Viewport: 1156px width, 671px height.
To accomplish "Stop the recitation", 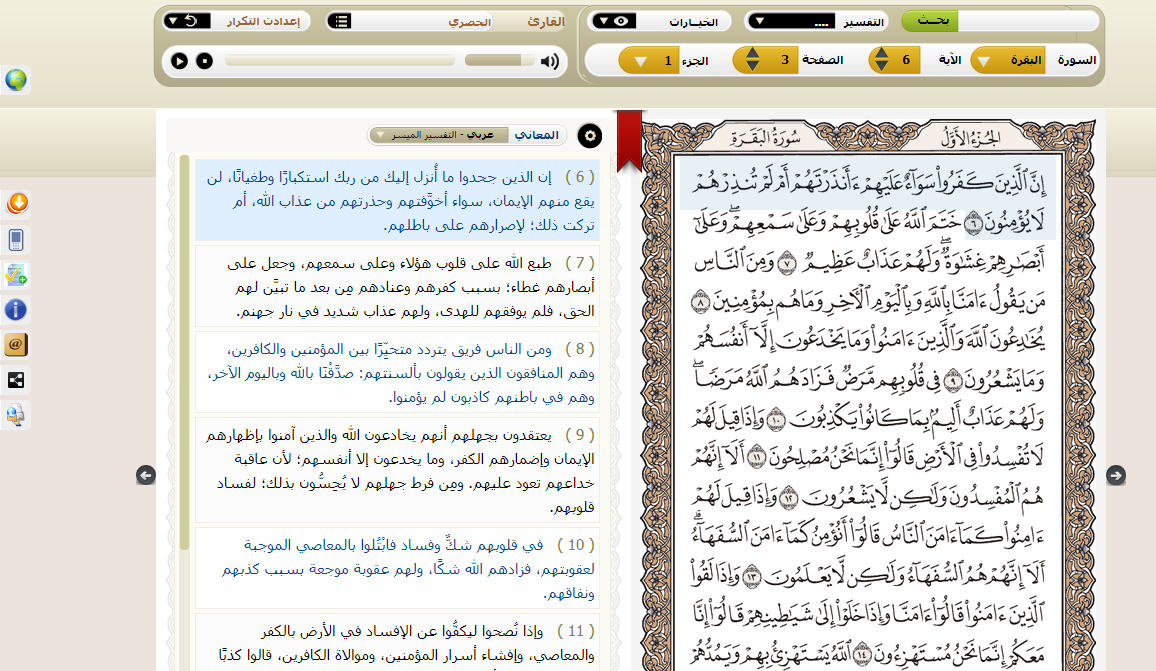I will (204, 61).
